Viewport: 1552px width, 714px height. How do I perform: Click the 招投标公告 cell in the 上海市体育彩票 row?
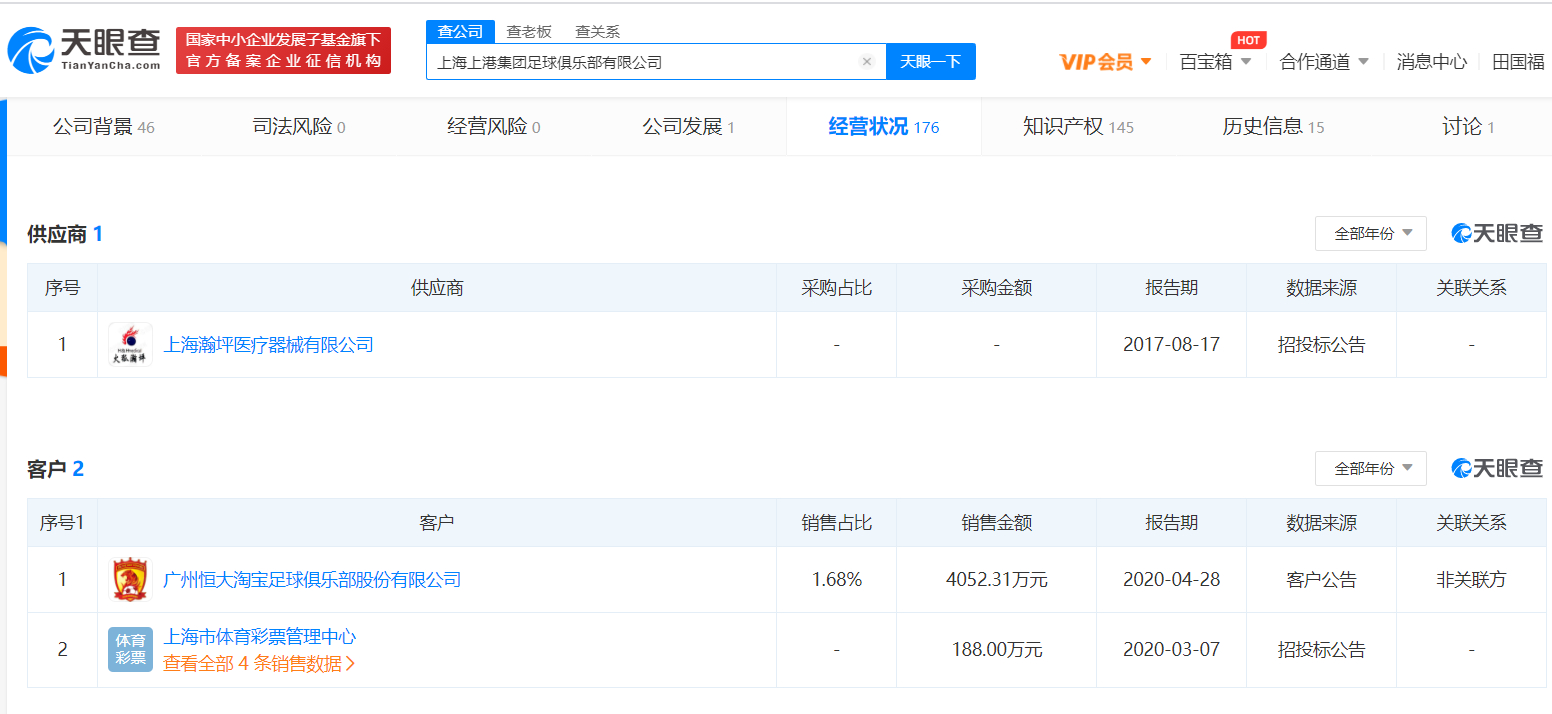[1322, 650]
